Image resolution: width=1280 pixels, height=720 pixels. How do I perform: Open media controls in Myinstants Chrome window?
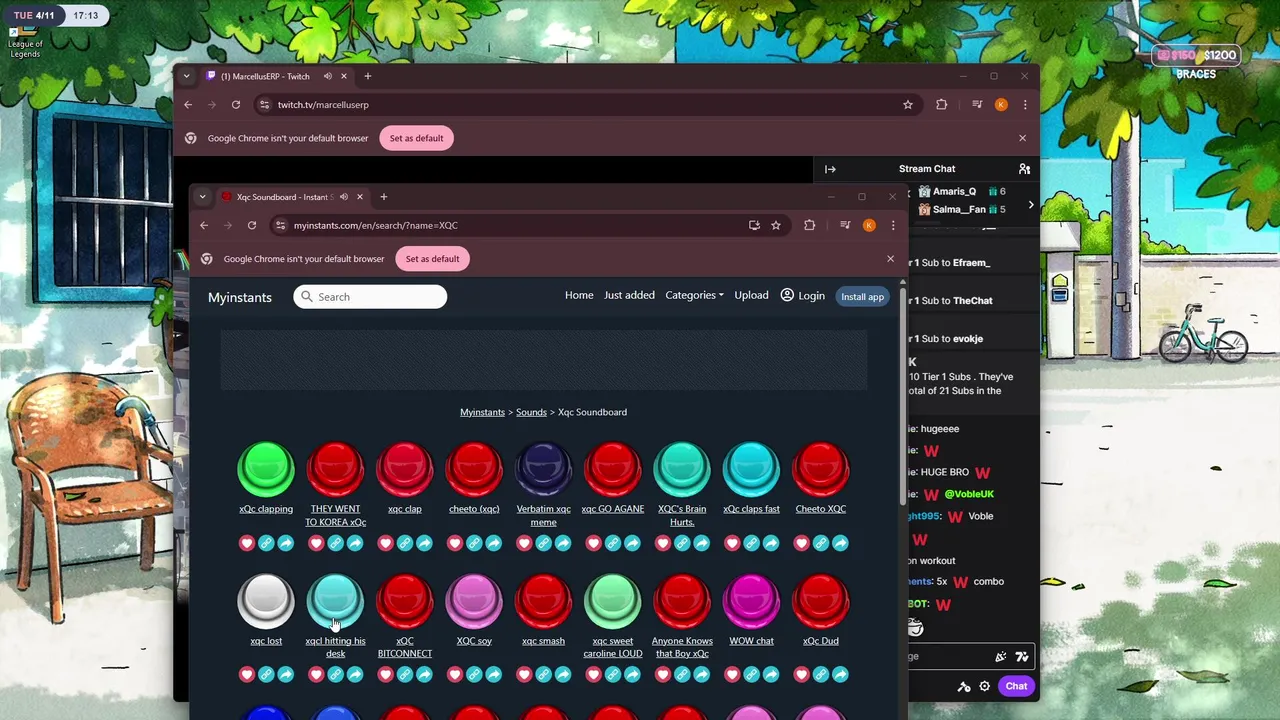click(x=845, y=225)
